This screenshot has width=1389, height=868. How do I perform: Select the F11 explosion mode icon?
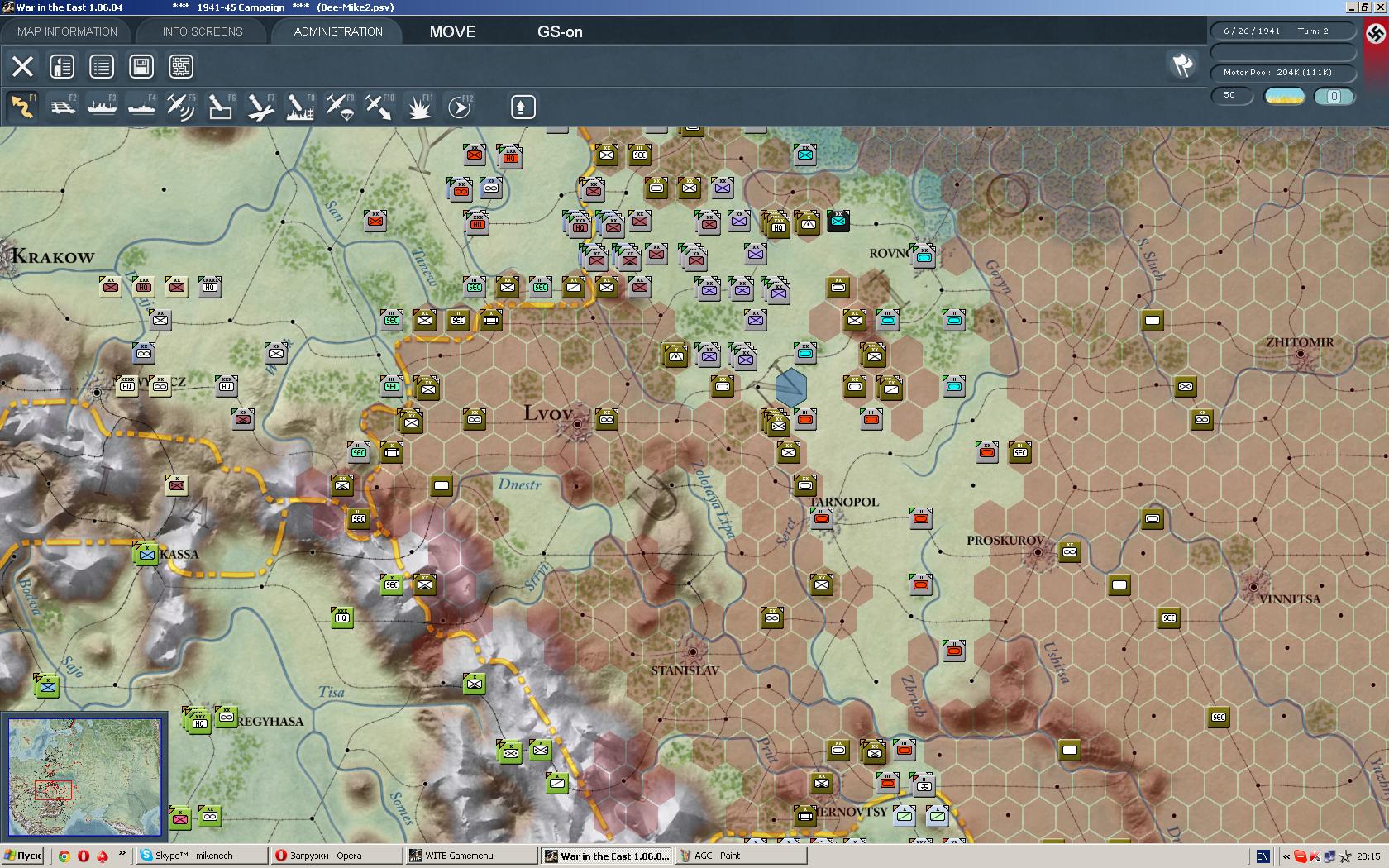(x=419, y=107)
